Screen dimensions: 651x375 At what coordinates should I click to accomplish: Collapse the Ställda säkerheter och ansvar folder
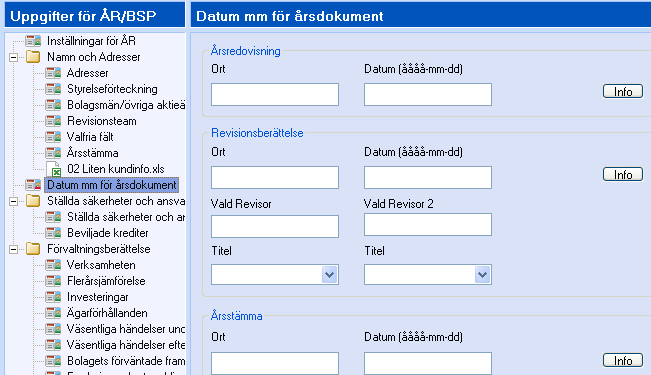click(x=13, y=201)
